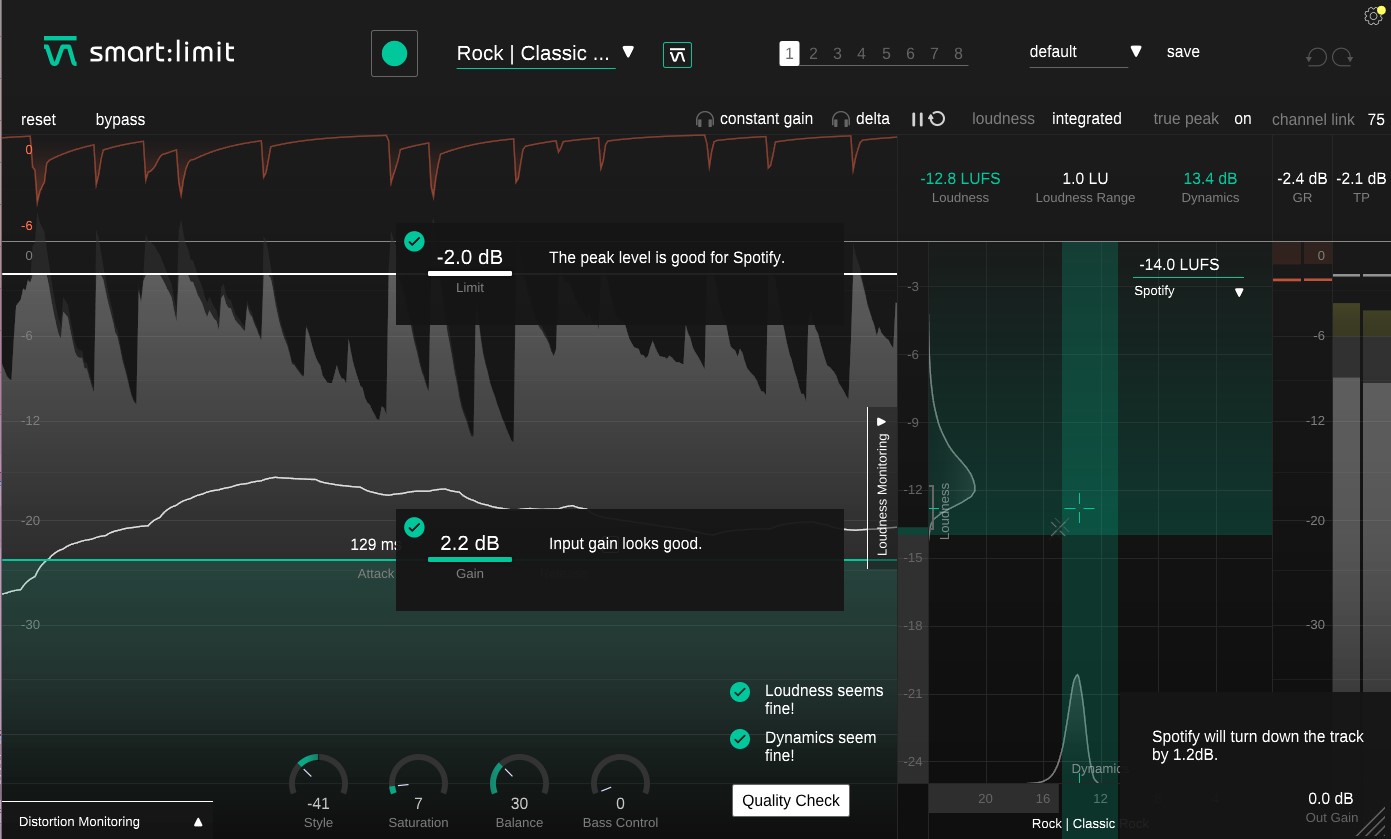Toggle delta headphone monitoring
Screen dimensions: 1391x839
[861, 119]
